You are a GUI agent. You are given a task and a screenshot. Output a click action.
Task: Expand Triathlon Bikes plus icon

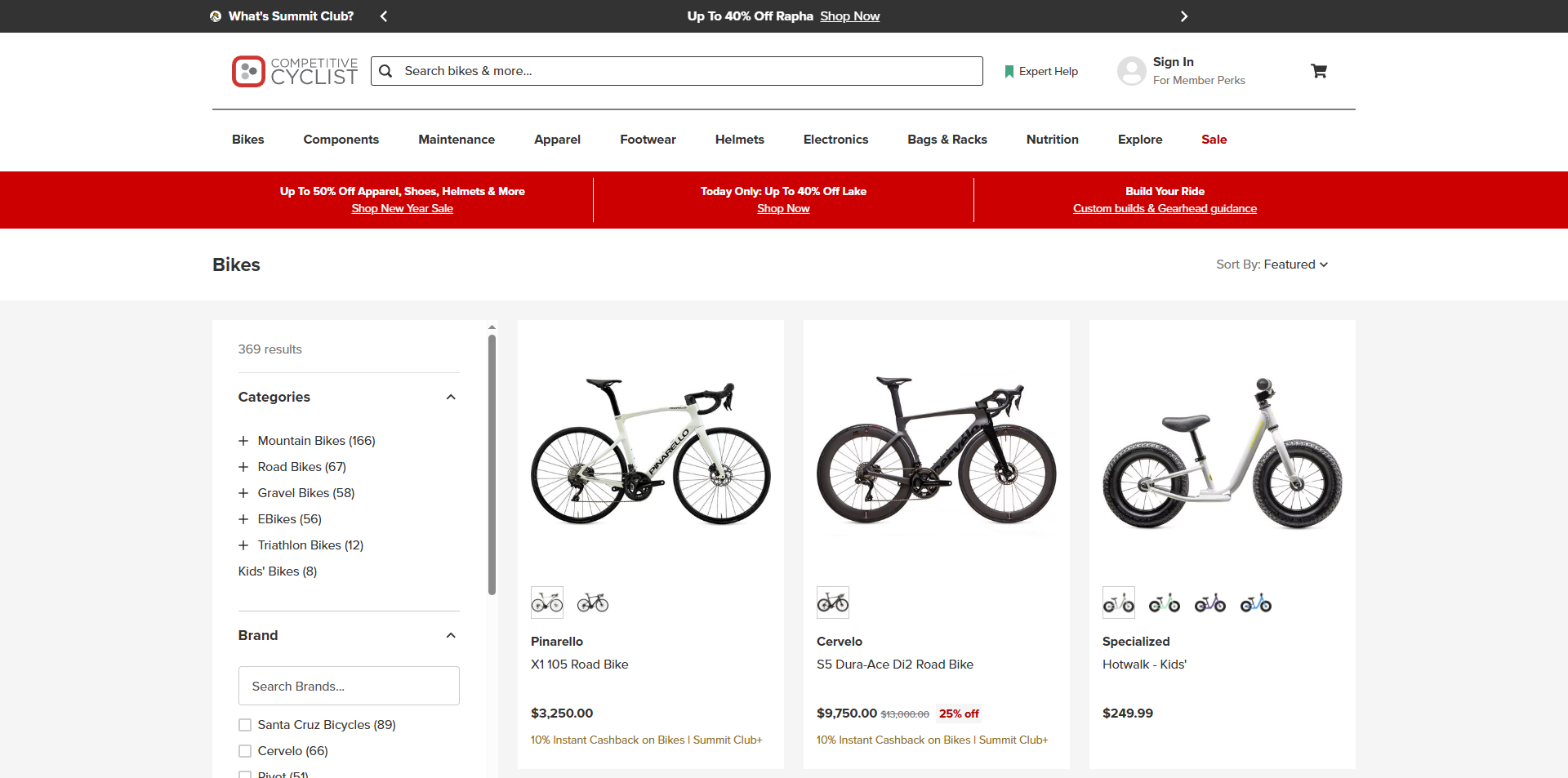click(x=243, y=545)
